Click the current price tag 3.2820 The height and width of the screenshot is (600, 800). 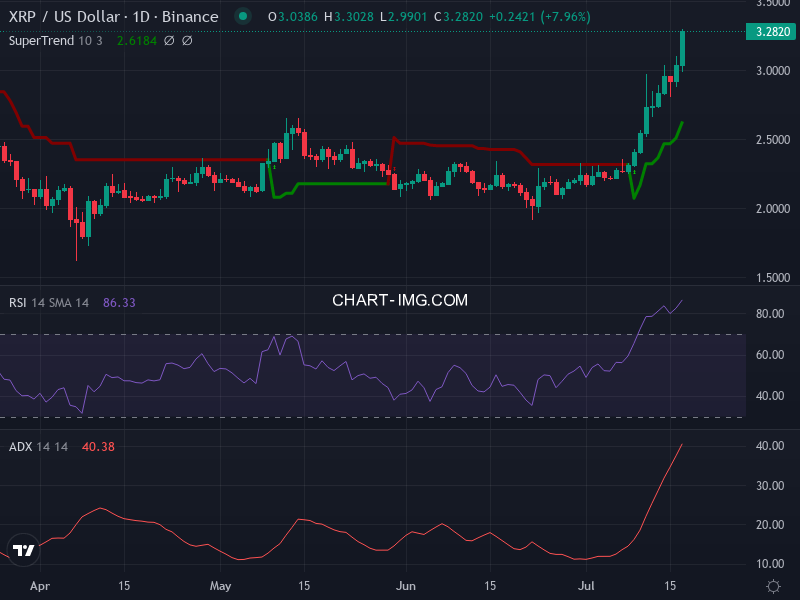click(x=772, y=32)
